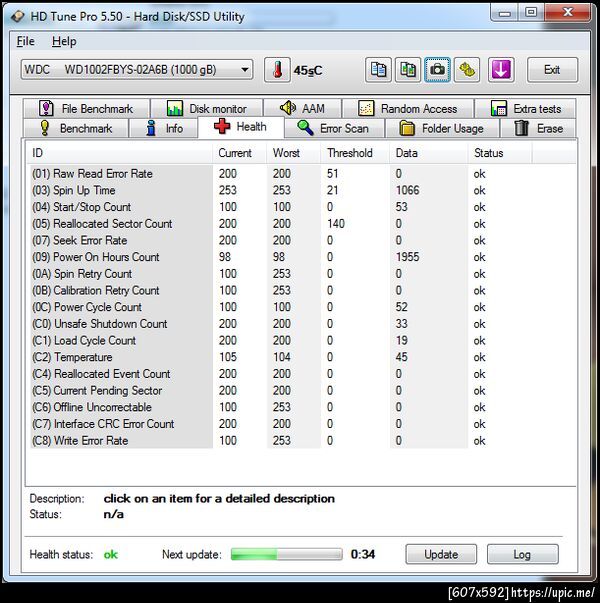
Task: Open the Extra tests tab
Action: click(x=525, y=108)
